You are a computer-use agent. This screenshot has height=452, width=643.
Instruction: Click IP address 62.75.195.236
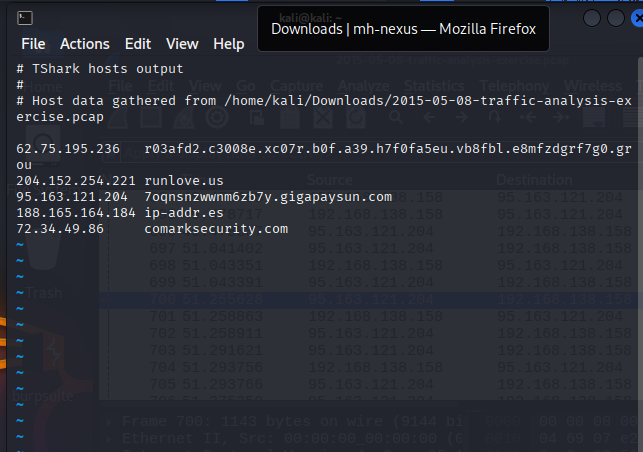point(68,149)
